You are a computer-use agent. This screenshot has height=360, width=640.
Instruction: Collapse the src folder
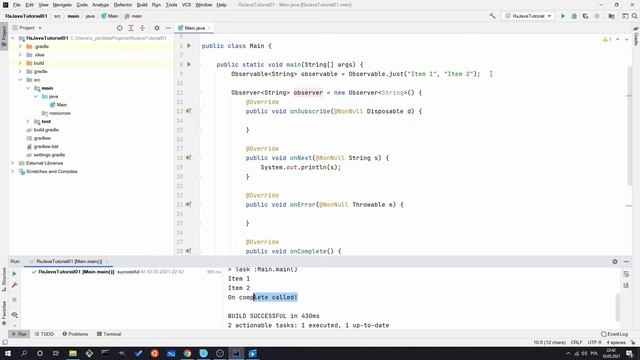[x=20, y=80]
